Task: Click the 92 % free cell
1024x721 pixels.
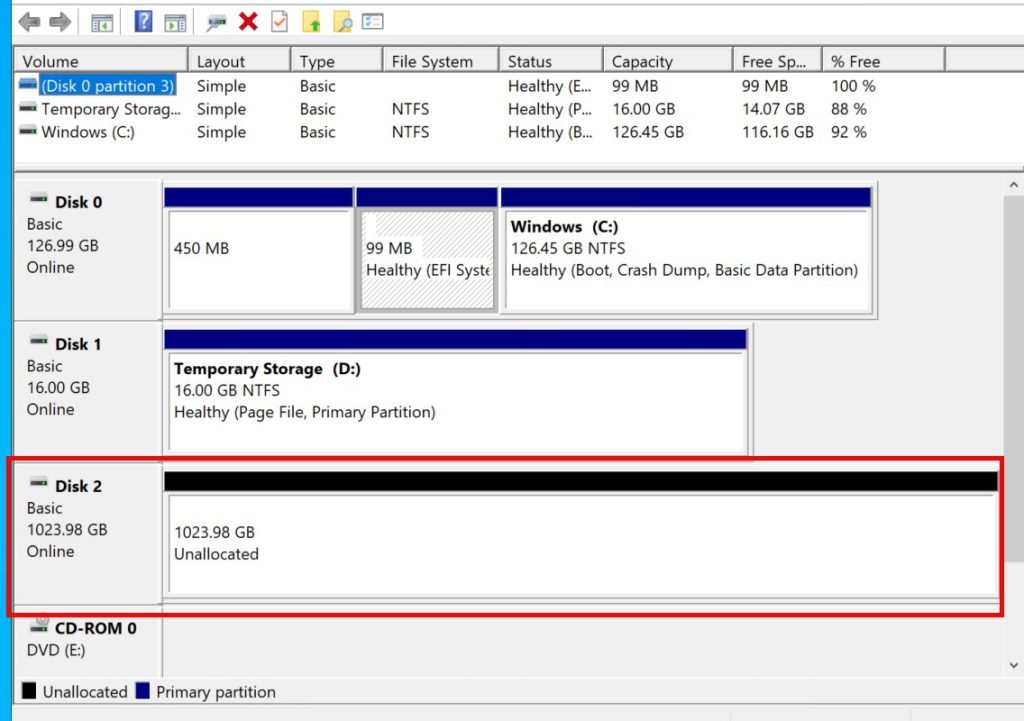Action: [848, 132]
